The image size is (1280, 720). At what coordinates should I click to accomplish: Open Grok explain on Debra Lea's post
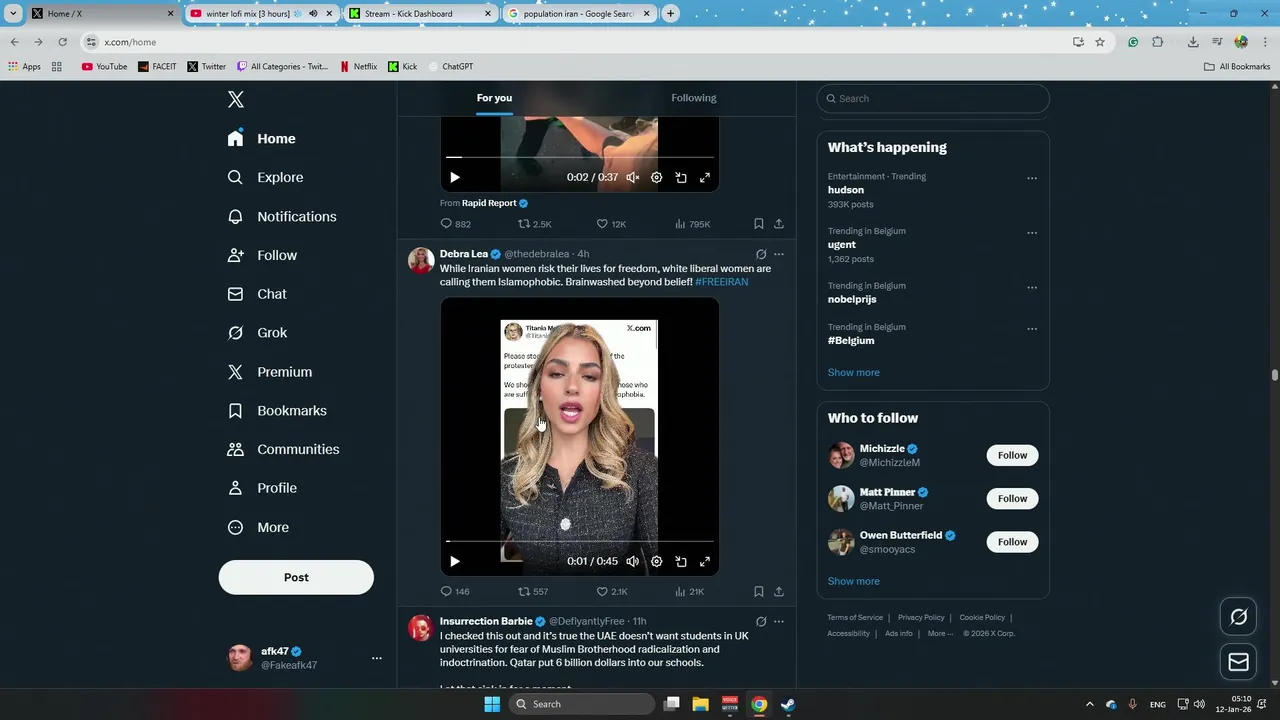(x=761, y=254)
